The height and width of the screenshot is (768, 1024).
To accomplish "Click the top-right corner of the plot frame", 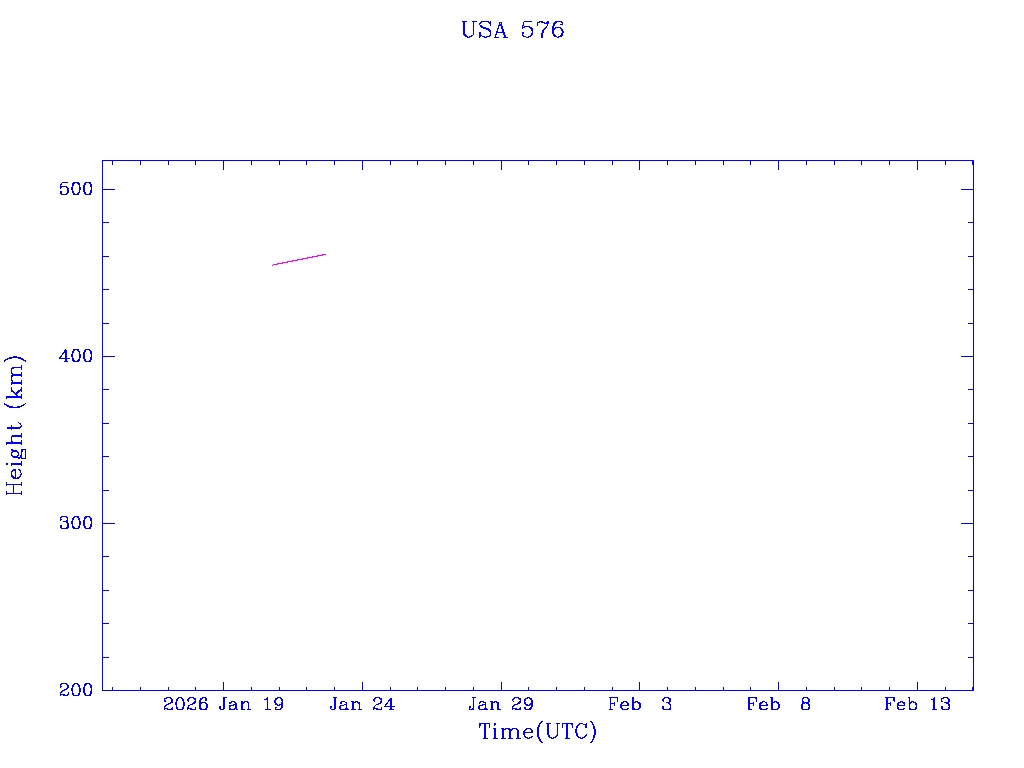I will 973,160.
